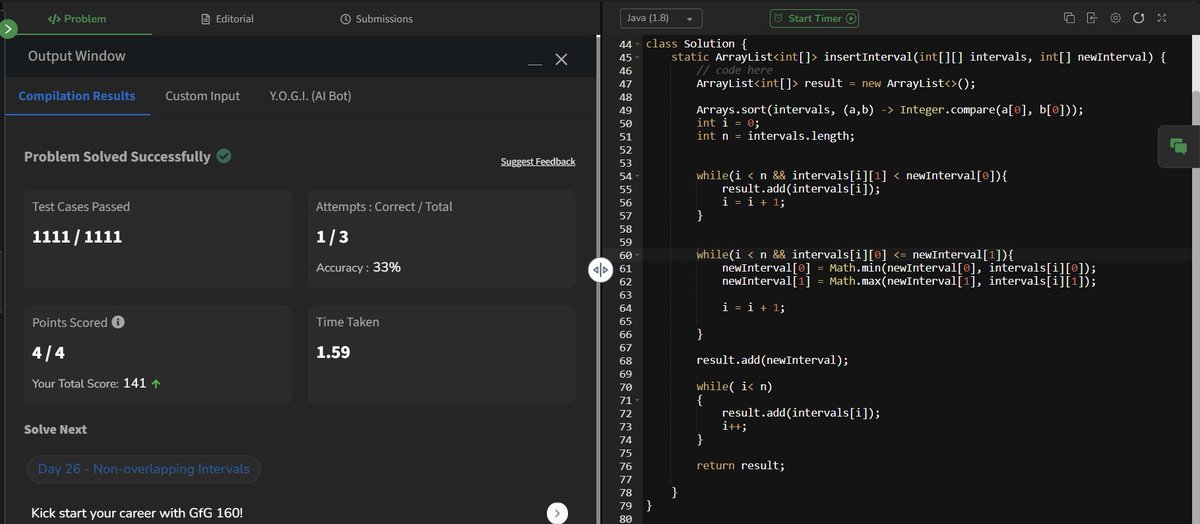This screenshot has height=524, width=1200.
Task: Click Your Total Score: 141 text
Action: coord(97,383)
